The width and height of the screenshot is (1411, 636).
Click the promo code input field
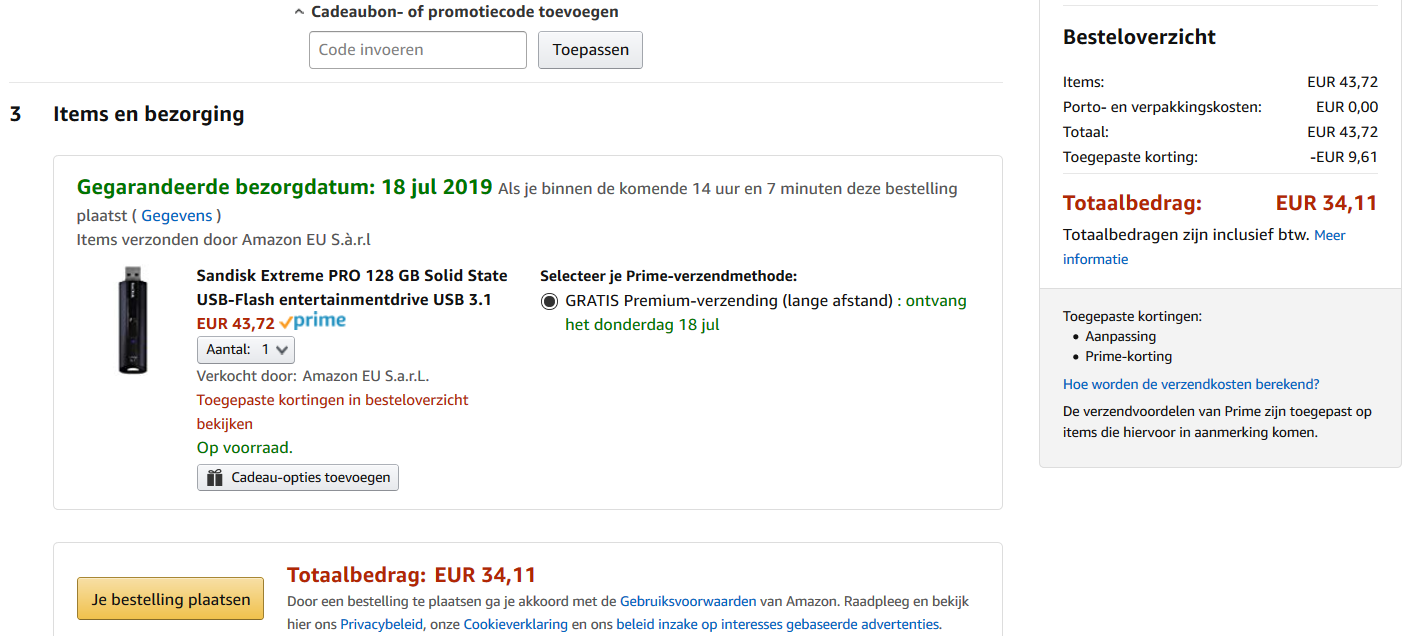point(417,50)
